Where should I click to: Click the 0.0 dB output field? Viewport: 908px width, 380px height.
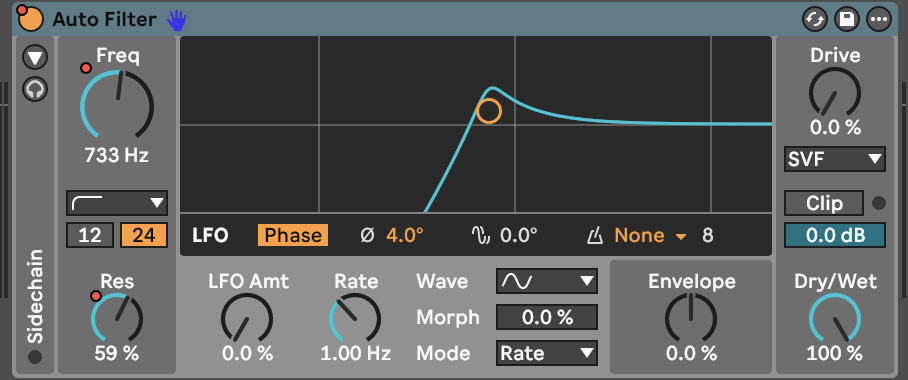834,235
